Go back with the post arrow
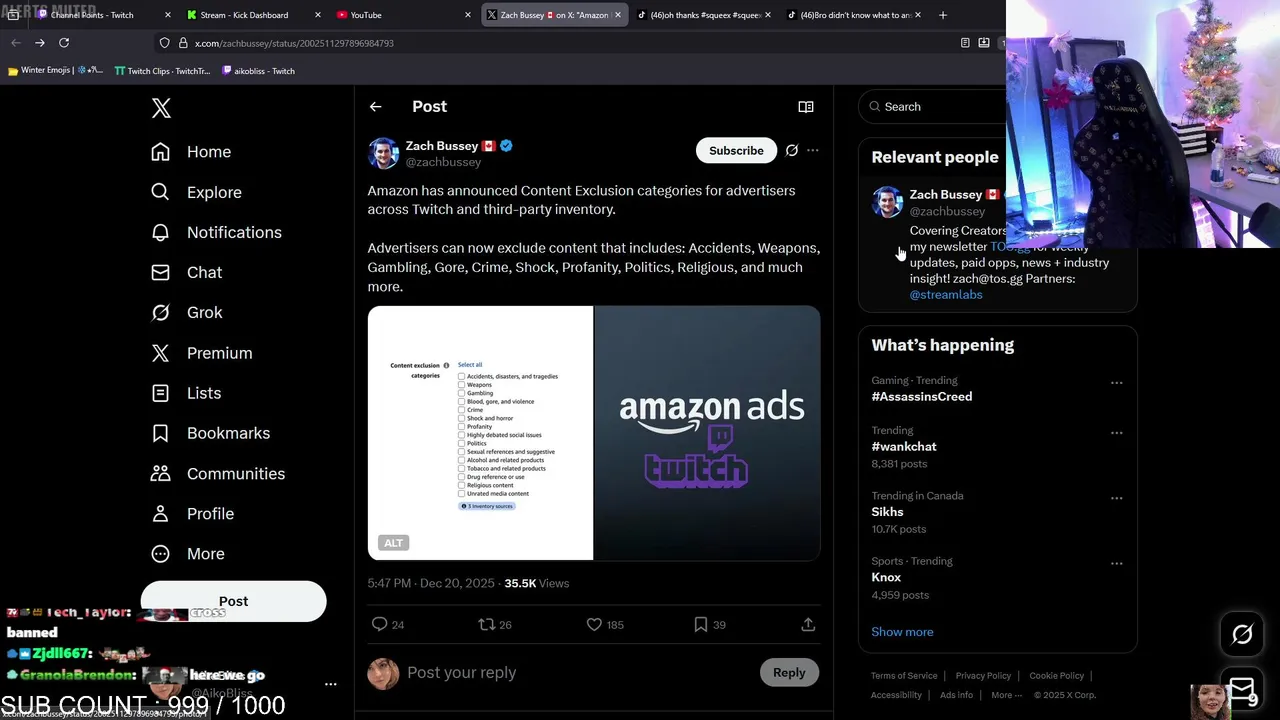The height and width of the screenshot is (720, 1280). click(x=375, y=107)
